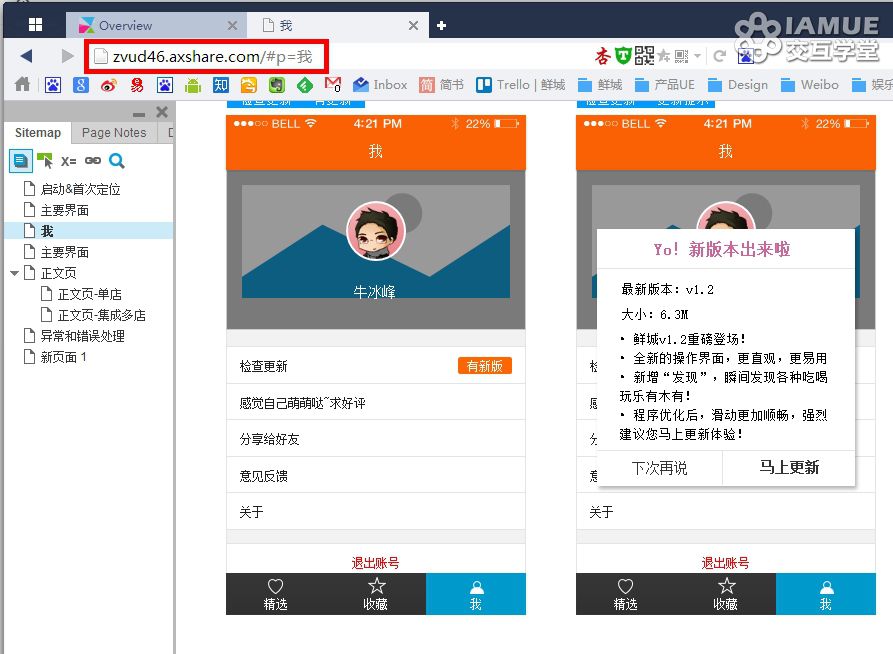This screenshot has width=893, height=654.
Task: Select the 精选 heart tab in left mockup
Action: click(x=276, y=594)
